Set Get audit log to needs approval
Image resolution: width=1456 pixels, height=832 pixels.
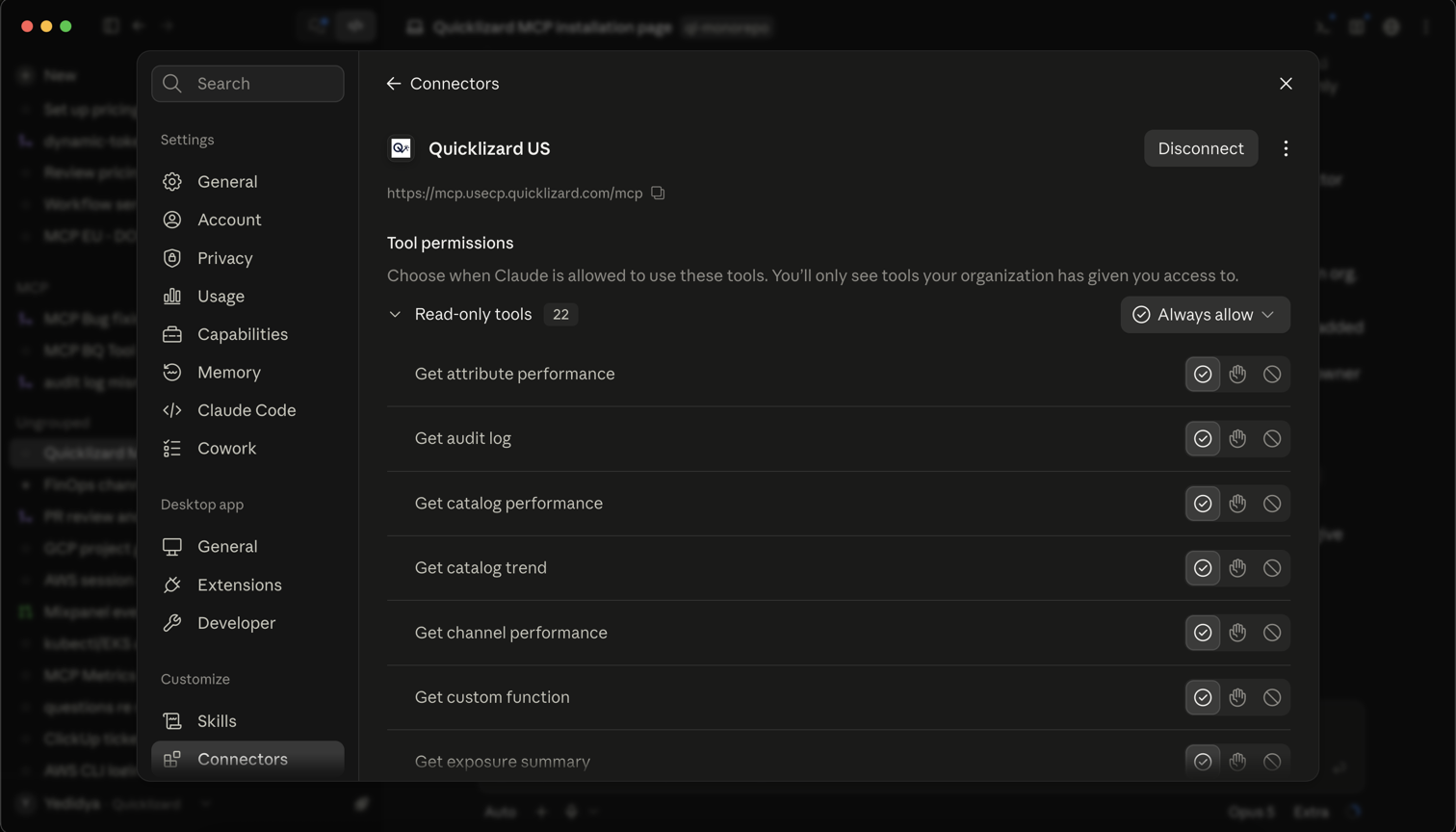click(x=1237, y=438)
